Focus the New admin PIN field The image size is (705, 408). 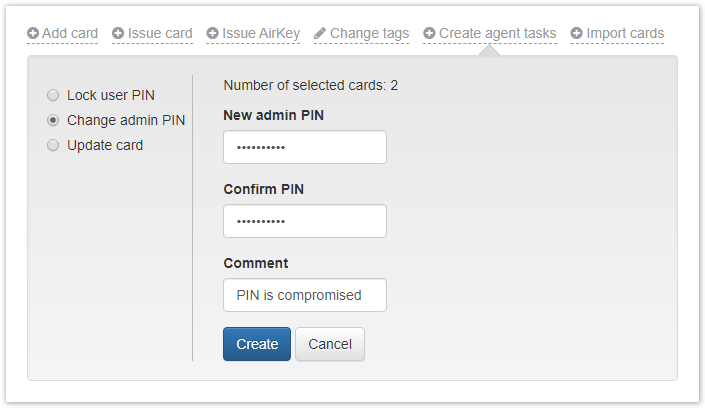click(x=305, y=147)
